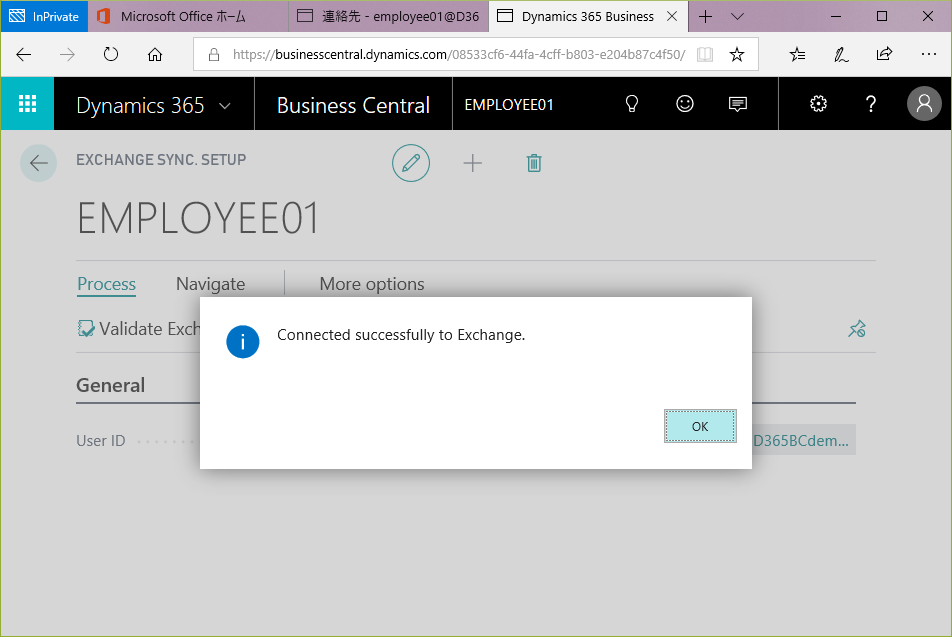The height and width of the screenshot is (637, 952).
Task: Click the EMPLOYEE01 page title
Action: (x=198, y=218)
